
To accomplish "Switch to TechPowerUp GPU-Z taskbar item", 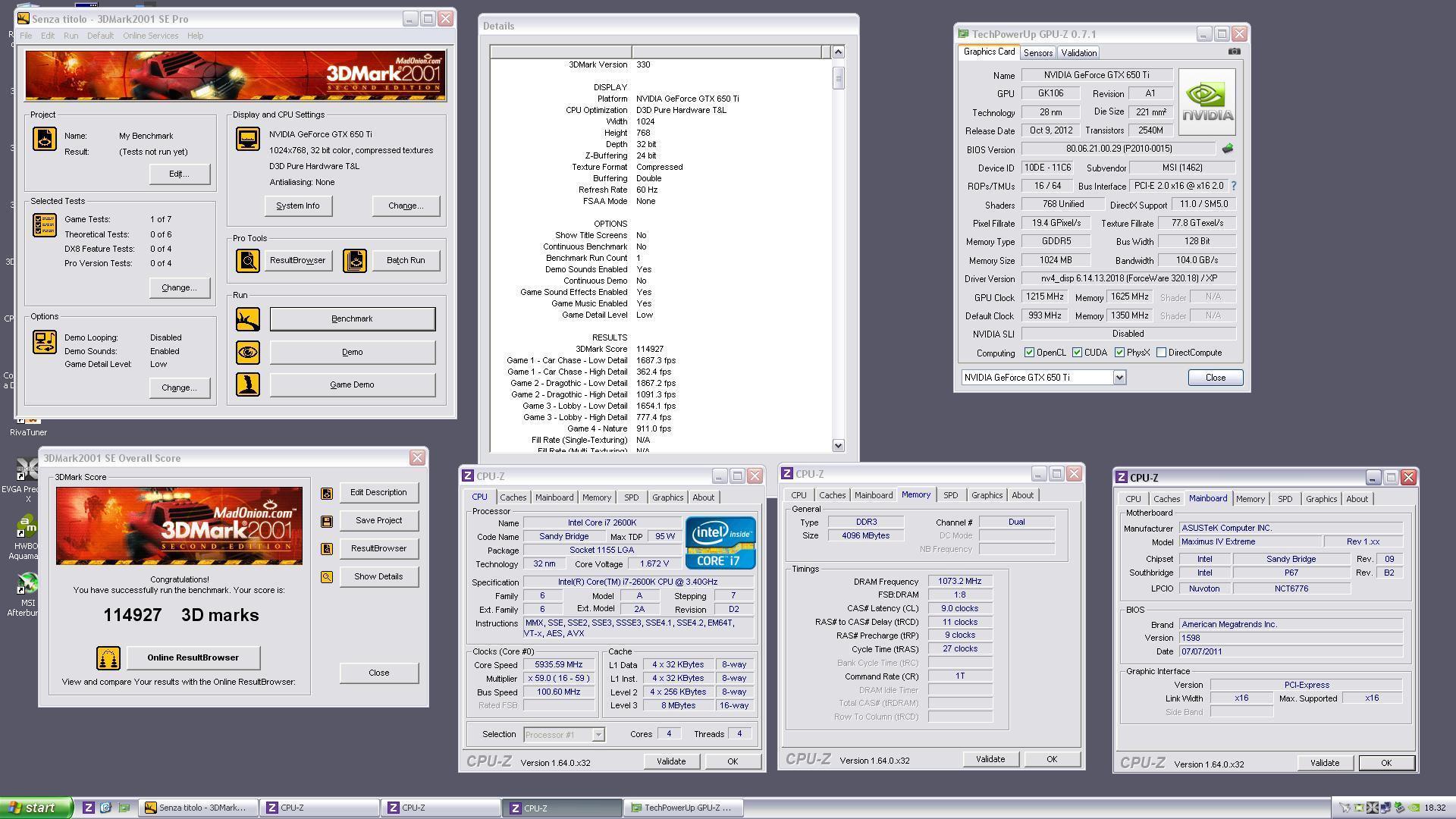I will (x=682, y=808).
